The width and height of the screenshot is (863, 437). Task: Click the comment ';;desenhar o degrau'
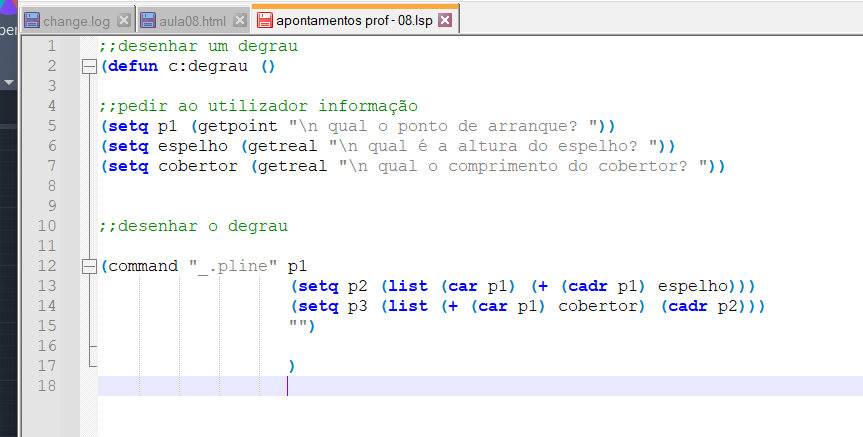point(194,226)
